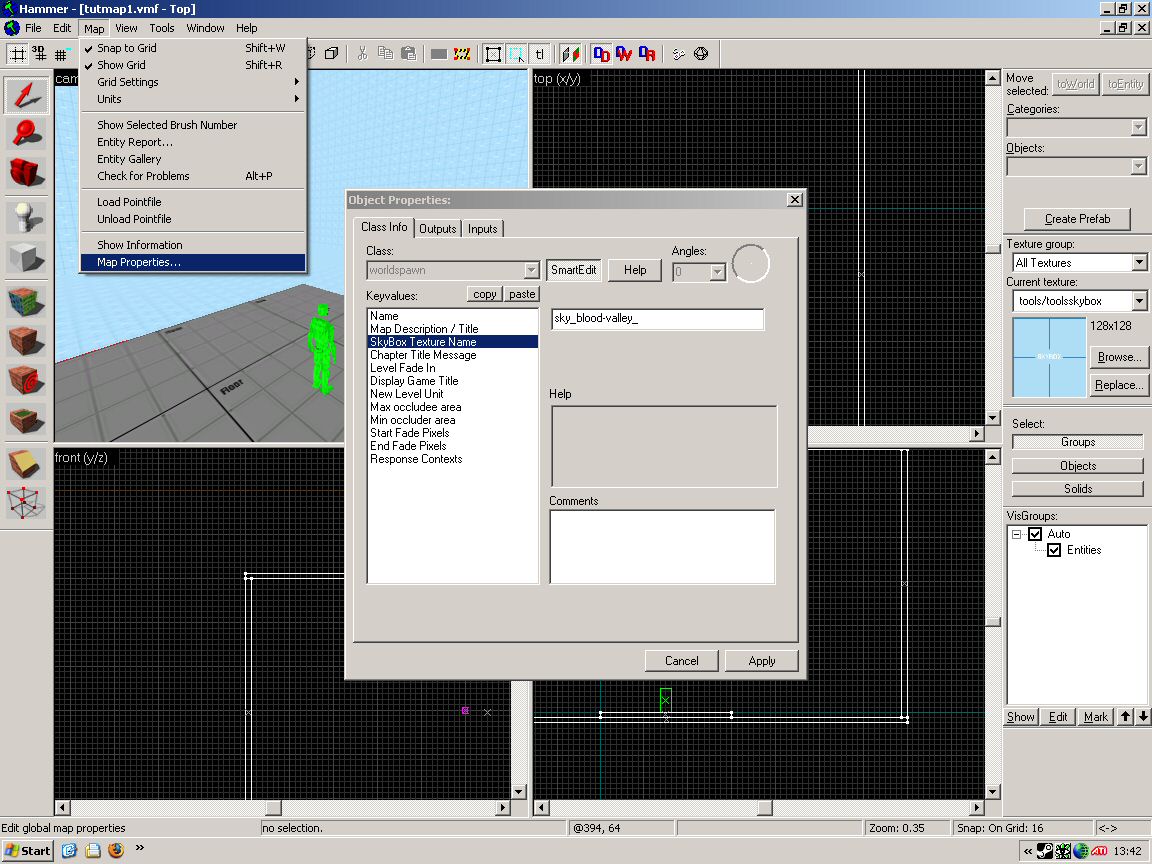Open Firefox from the quick launch bar
1152x864 pixels.
tap(116, 850)
